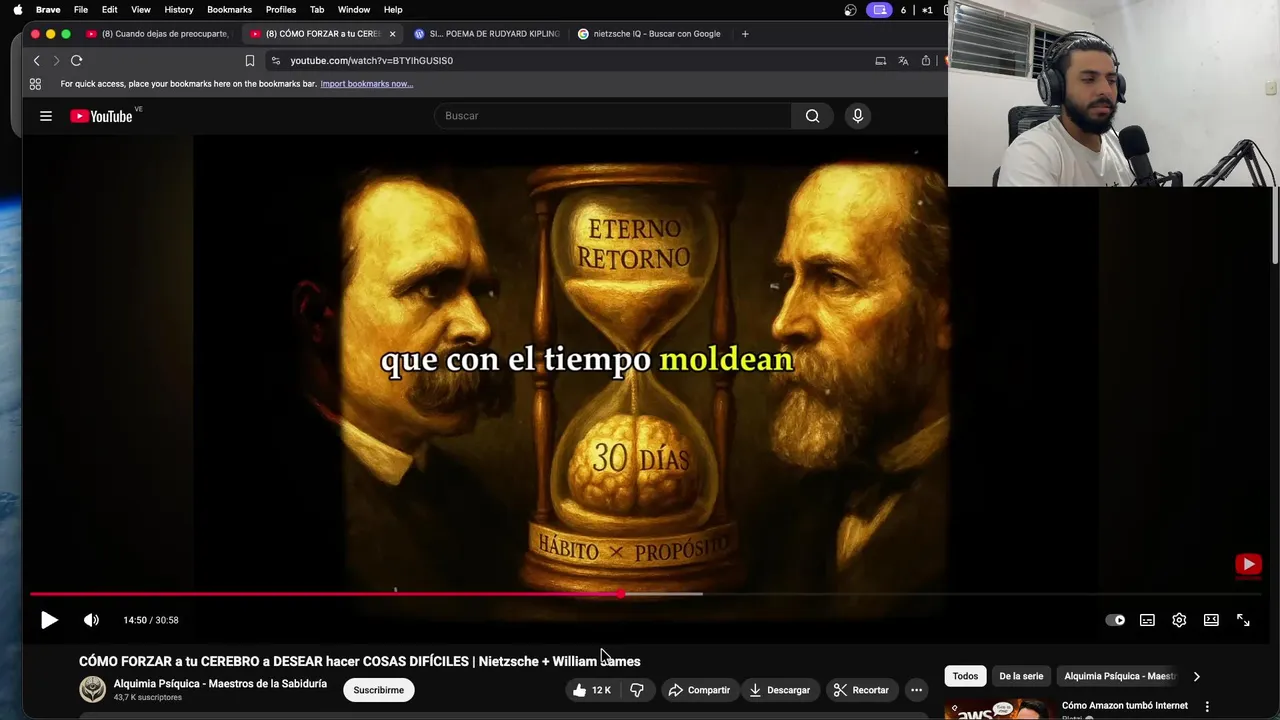Go forward with the browser forward arrow
Image resolution: width=1280 pixels, height=720 pixels.
tap(56, 61)
